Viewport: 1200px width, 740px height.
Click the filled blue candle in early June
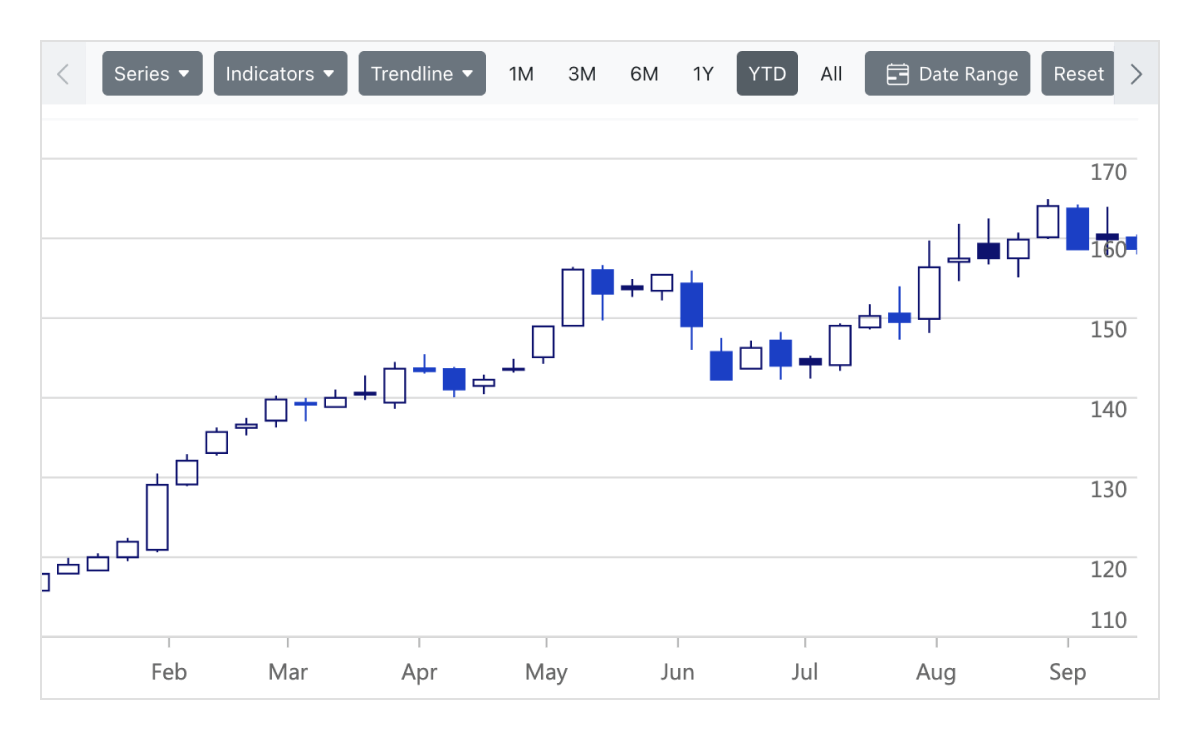[691, 305]
